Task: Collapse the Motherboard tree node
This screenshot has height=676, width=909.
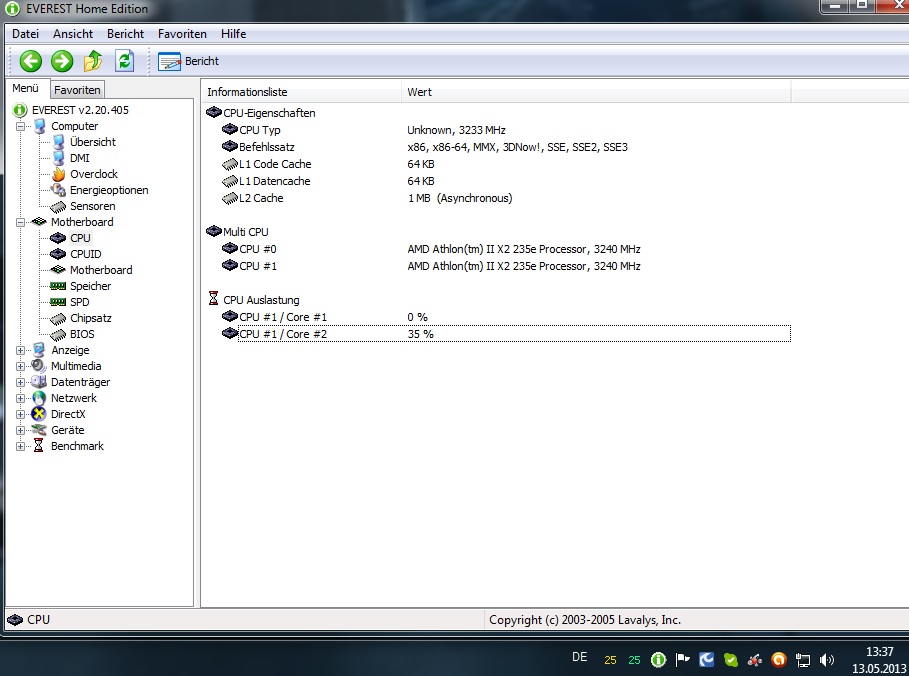Action: coord(20,222)
